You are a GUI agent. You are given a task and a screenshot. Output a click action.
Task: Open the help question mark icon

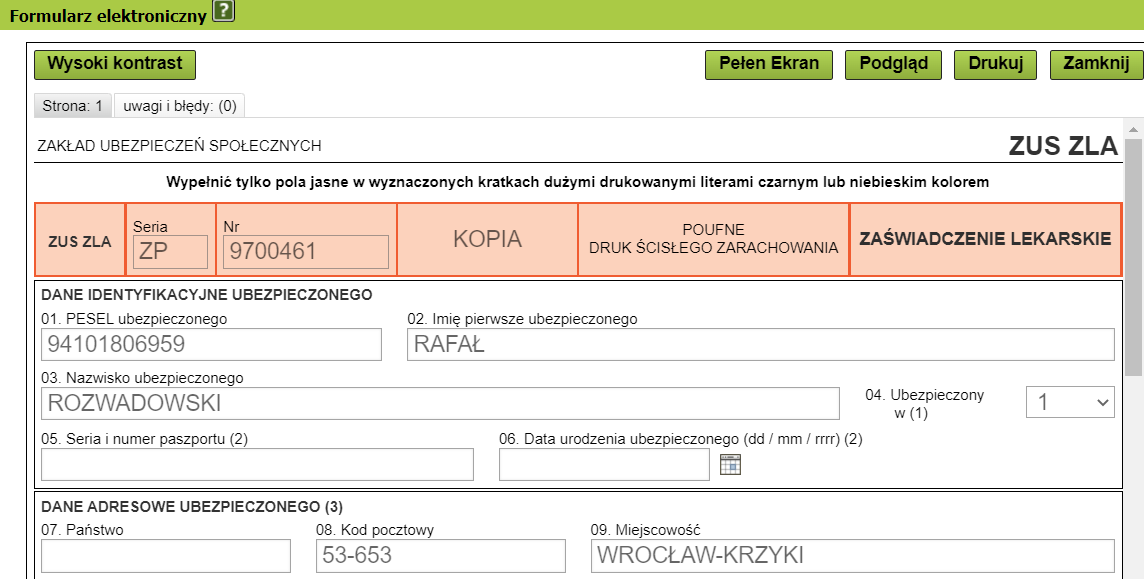223,12
